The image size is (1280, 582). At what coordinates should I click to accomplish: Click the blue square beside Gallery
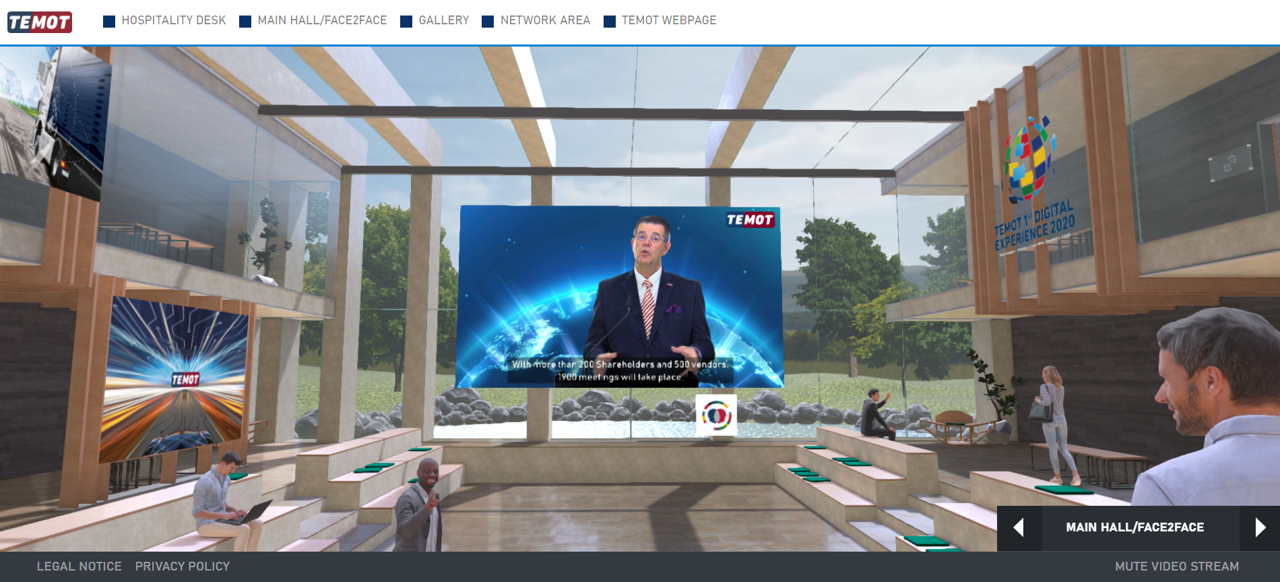406,21
